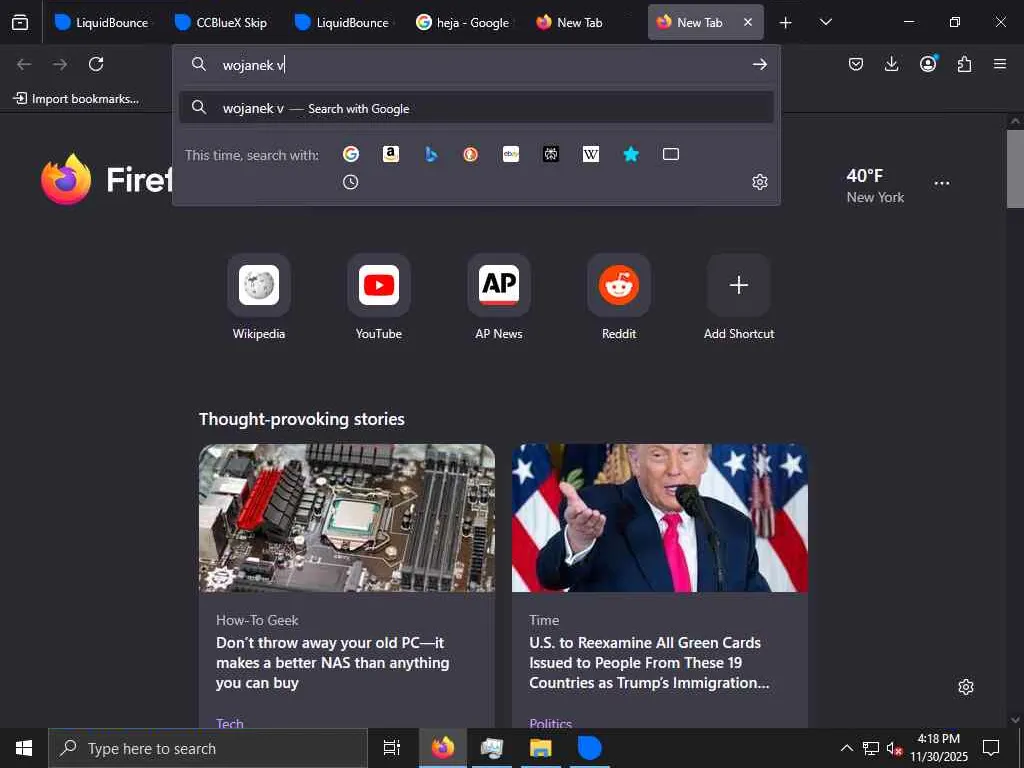This screenshot has width=1024, height=768.
Task: Show hidden system tray icons
Action: tap(846, 748)
